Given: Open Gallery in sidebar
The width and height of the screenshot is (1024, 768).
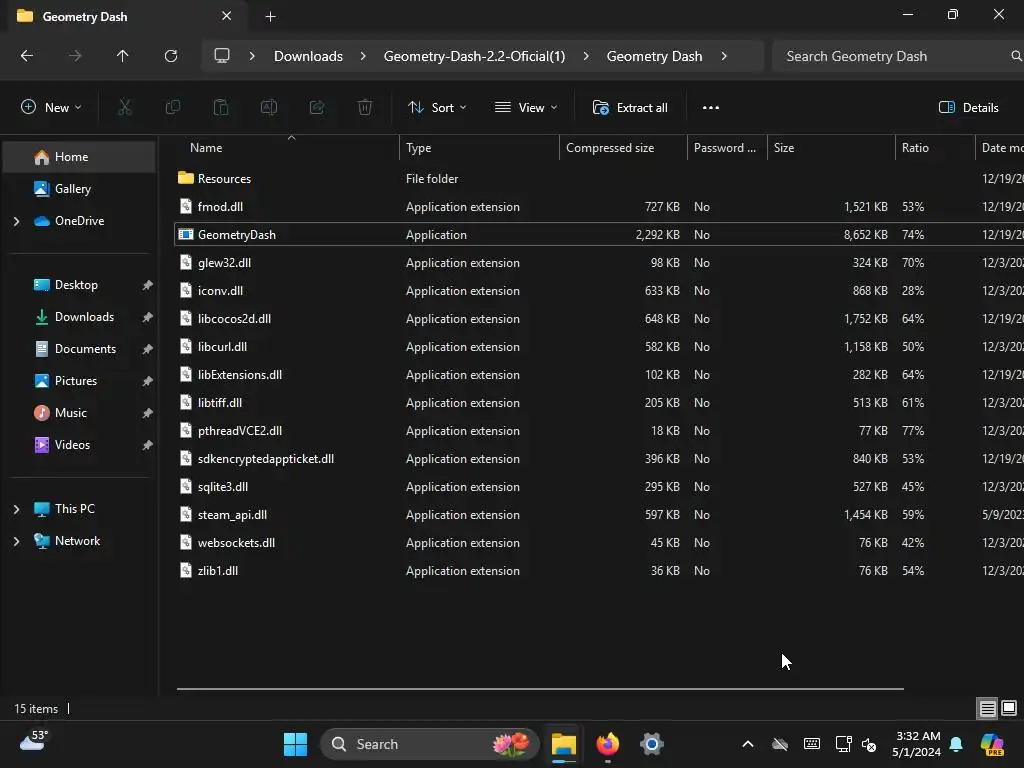Looking at the screenshot, I should point(79,189).
